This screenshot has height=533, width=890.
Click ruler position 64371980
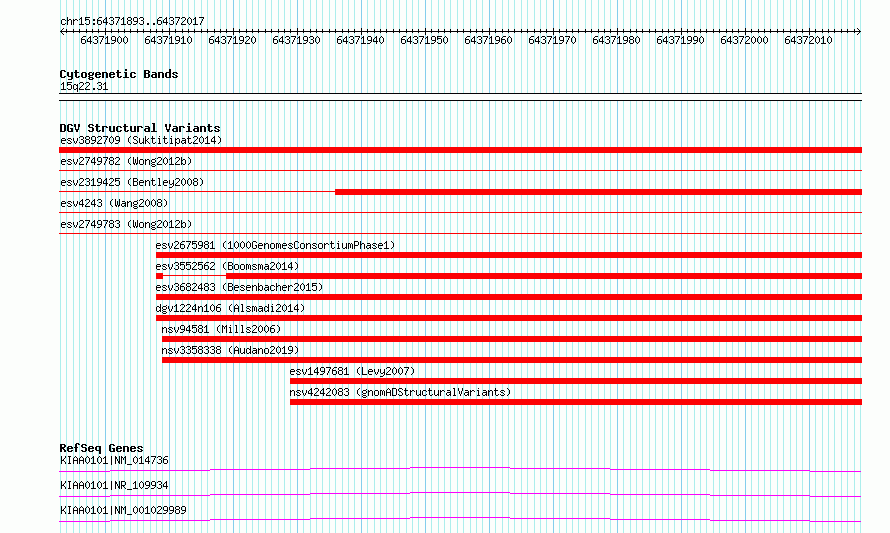616,40
